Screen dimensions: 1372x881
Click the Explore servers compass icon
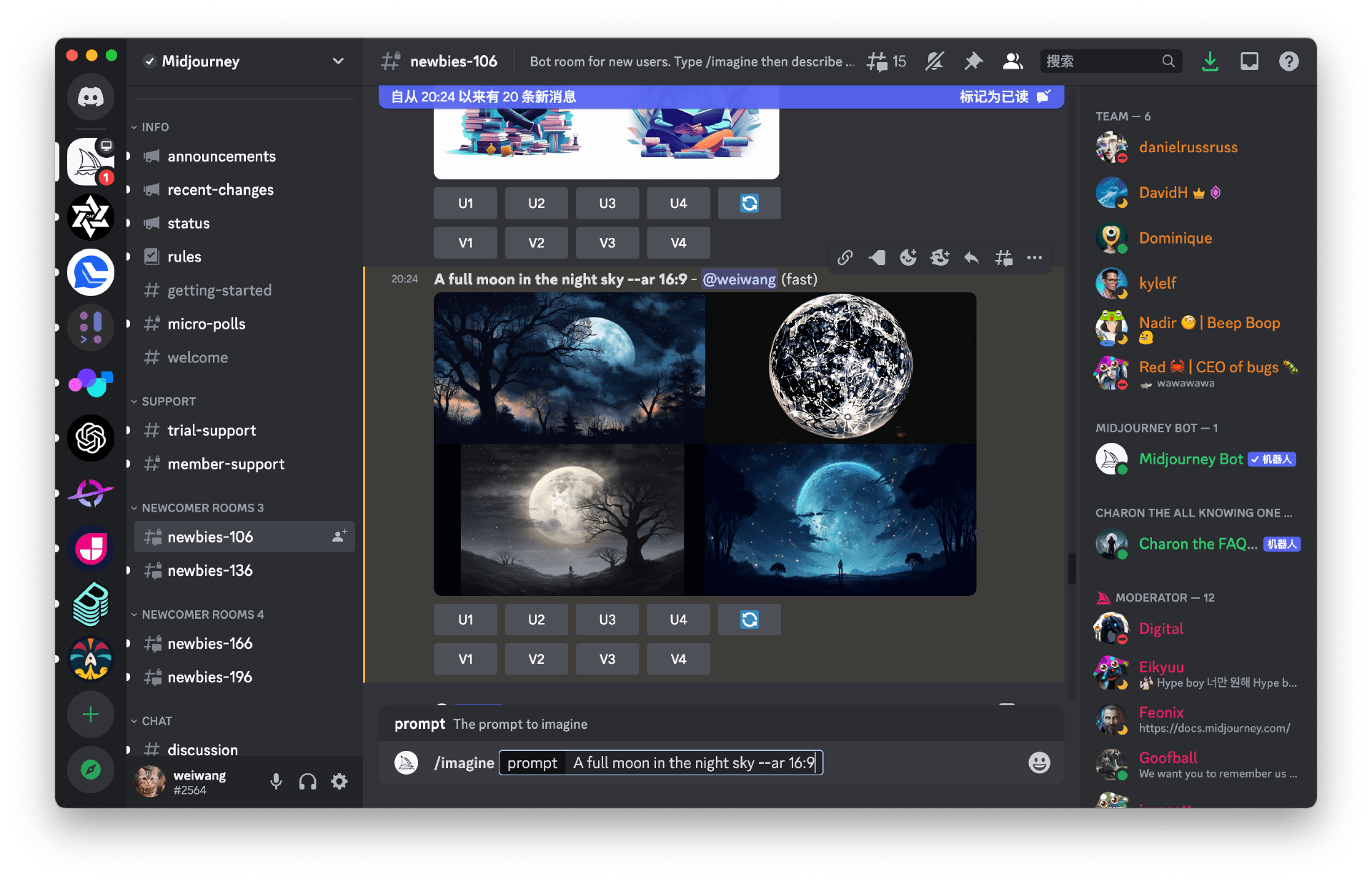[x=91, y=770]
